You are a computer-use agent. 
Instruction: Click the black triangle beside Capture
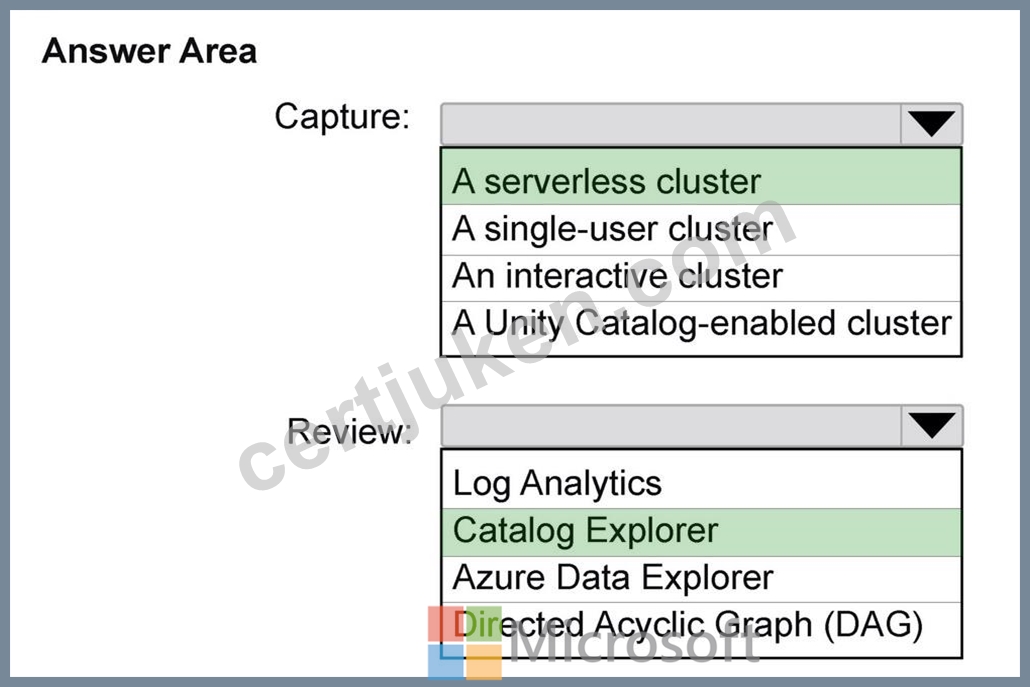pyautogui.click(x=931, y=123)
